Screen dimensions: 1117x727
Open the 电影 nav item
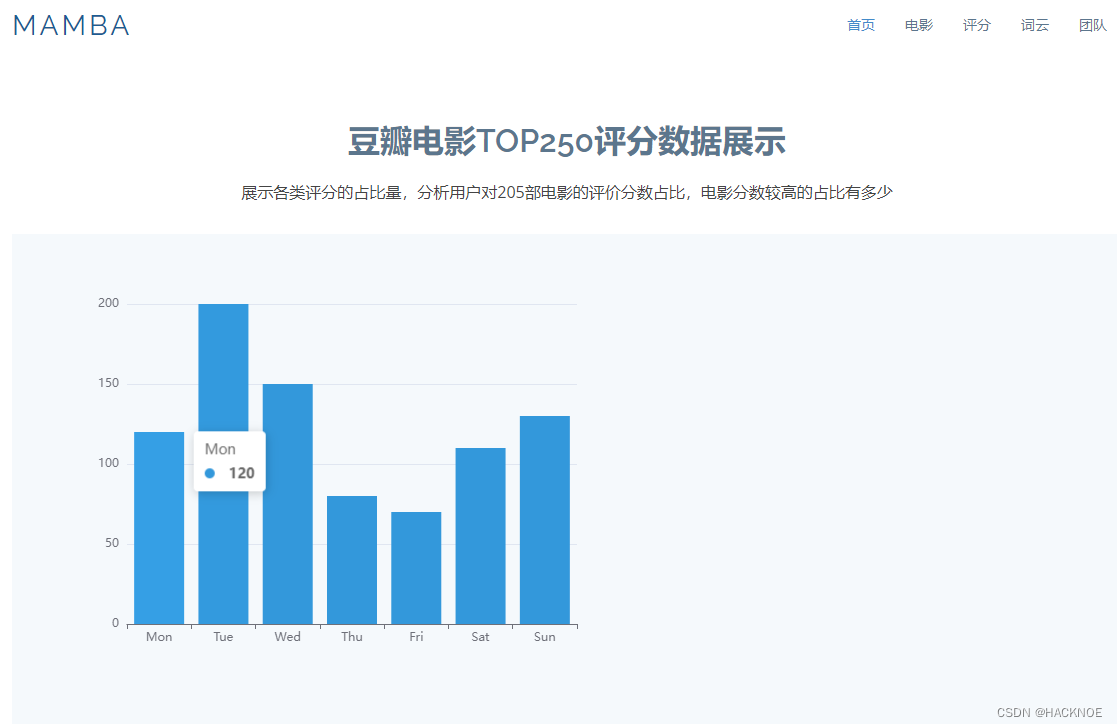(x=918, y=26)
